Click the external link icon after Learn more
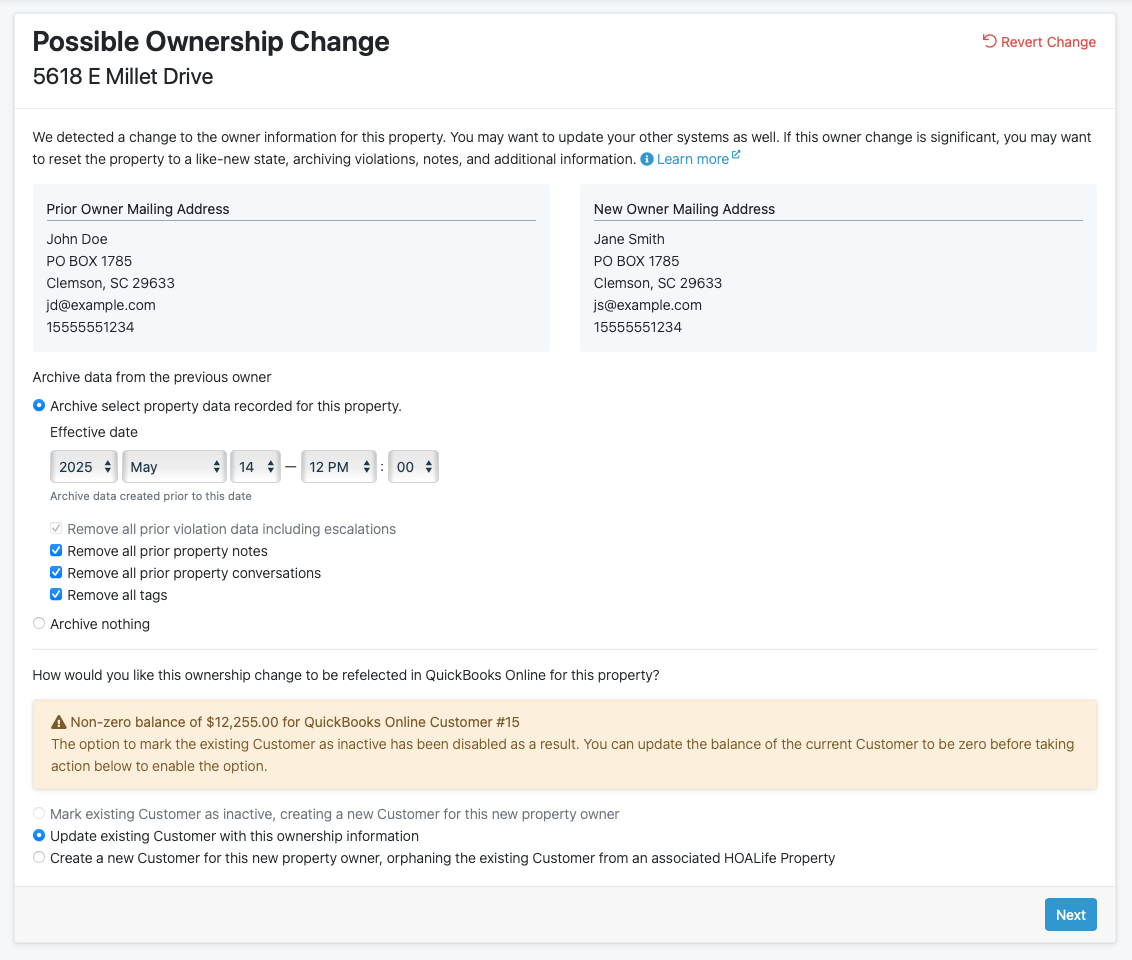1132x960 pixels. 736,154
